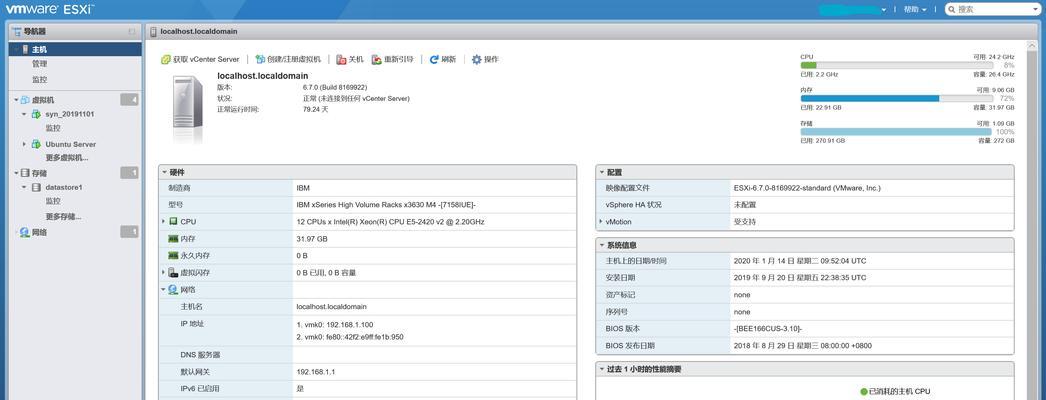Expand the vMotion row
The width and height of the screenshot is (1046, 400).
tap(600, 221)
